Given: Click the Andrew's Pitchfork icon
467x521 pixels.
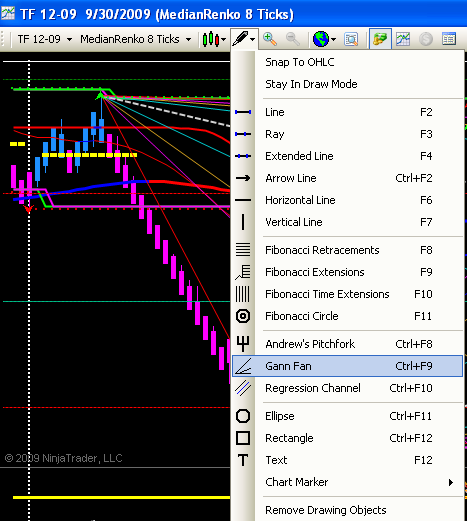Looking at the screenshot, I should [243, 344].
